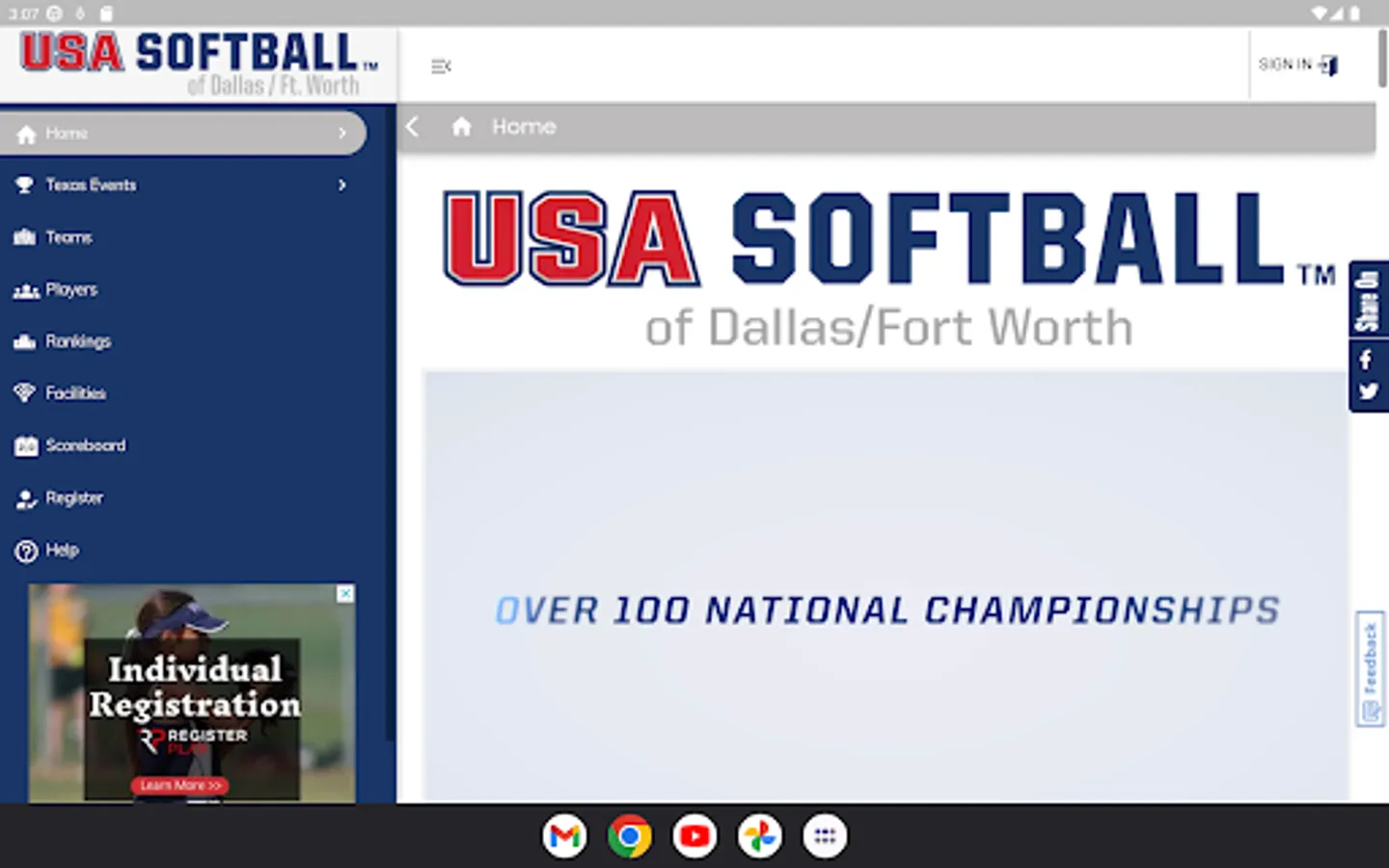Open Google Photos from the taskbar
The width and height of the screenshot is (1389, 868).
(x=760, y=836)
